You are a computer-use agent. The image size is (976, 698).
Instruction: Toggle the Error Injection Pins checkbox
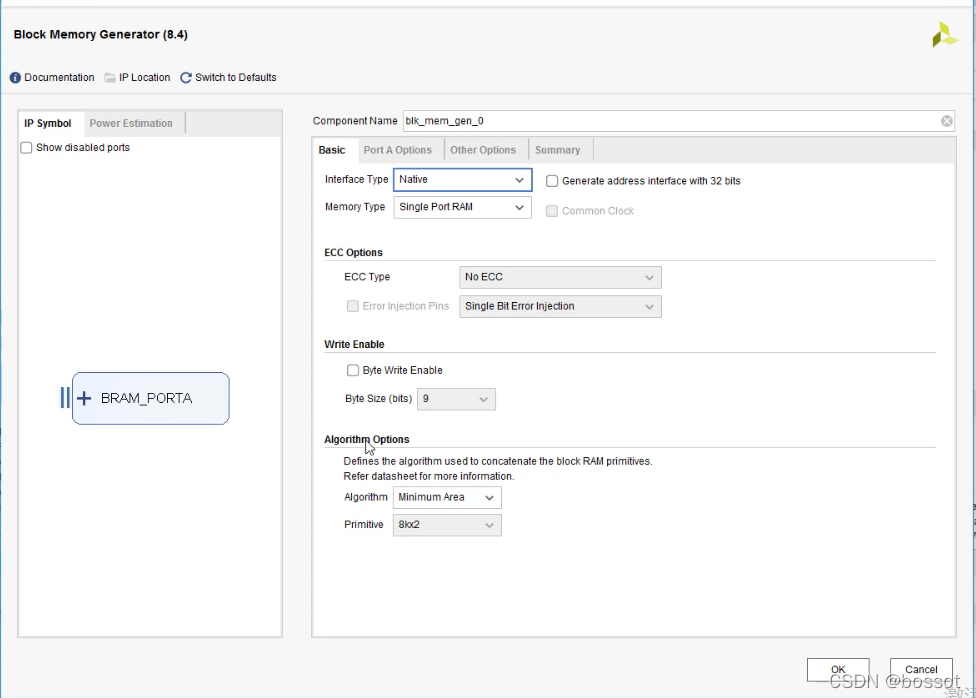coord(352,306)
